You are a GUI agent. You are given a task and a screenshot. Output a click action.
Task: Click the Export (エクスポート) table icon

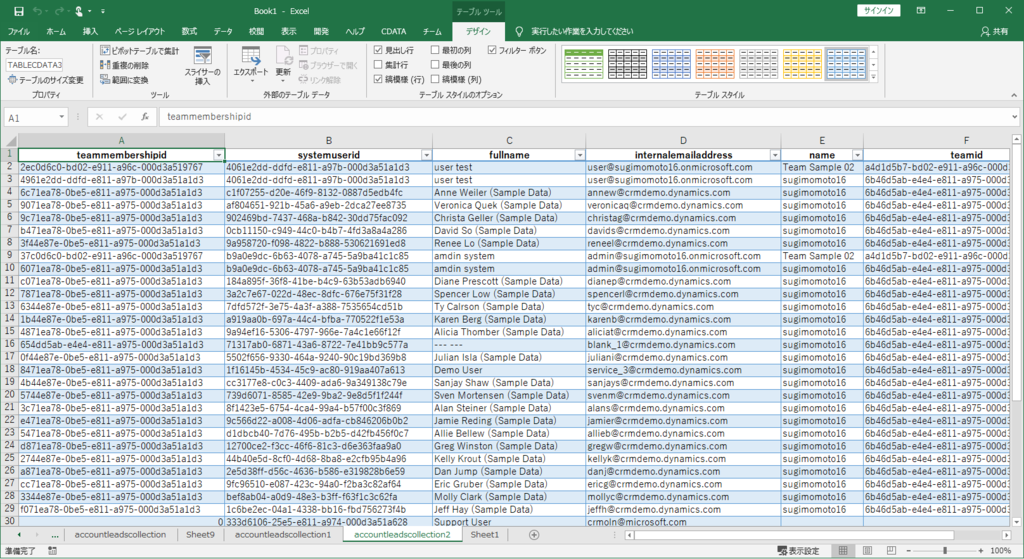251,56
